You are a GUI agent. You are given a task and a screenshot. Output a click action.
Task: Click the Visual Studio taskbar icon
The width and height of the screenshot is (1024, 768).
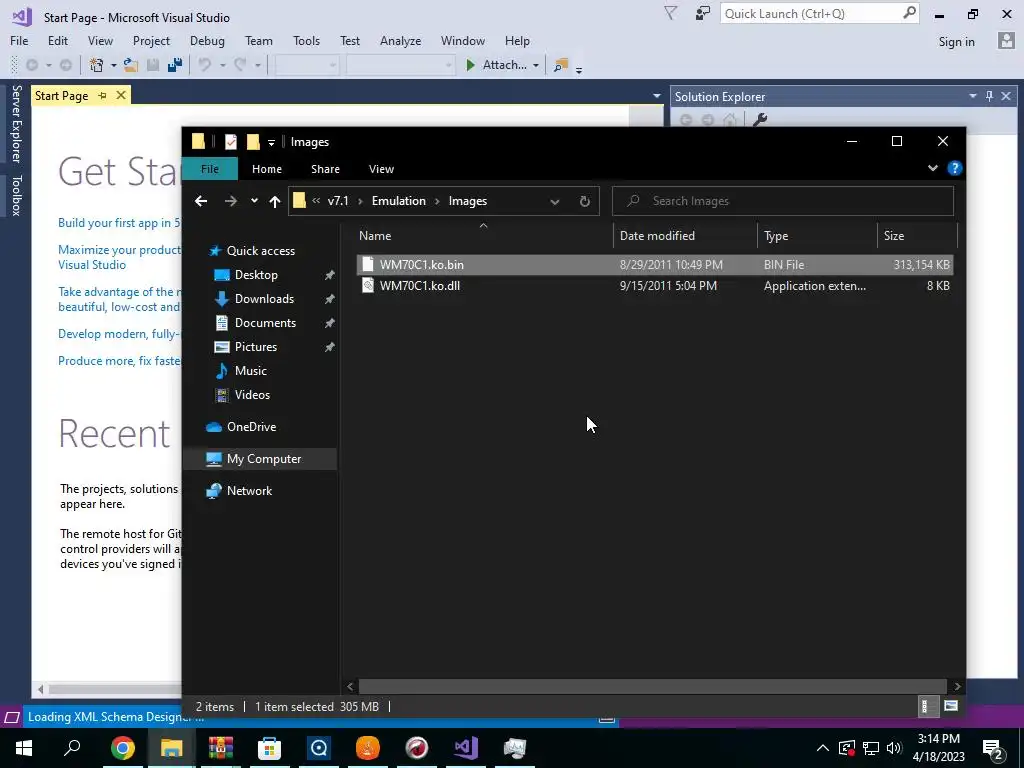(x=466, y=748)
